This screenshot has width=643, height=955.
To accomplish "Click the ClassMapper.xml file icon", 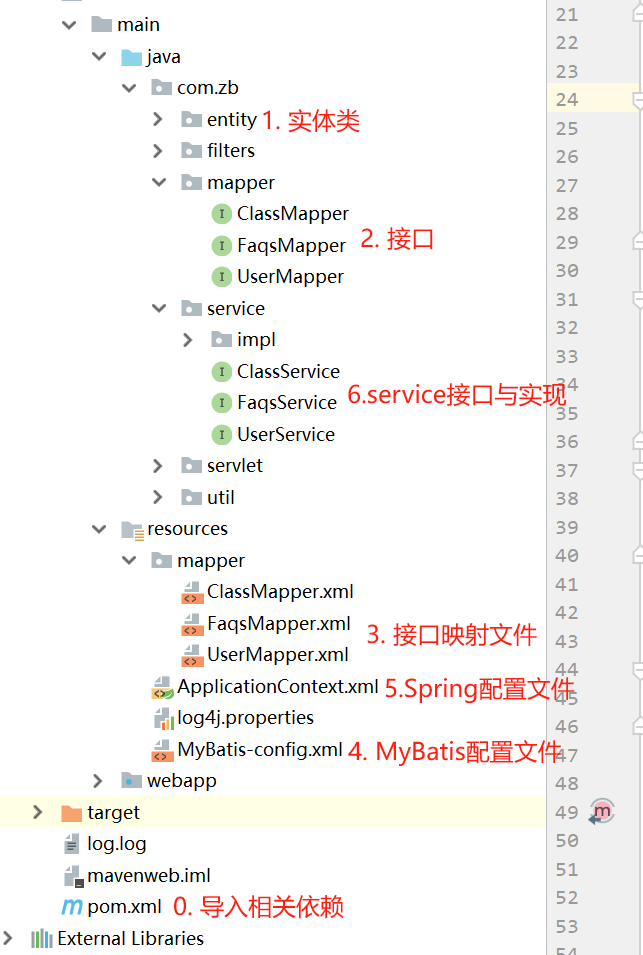I will 192,592.
